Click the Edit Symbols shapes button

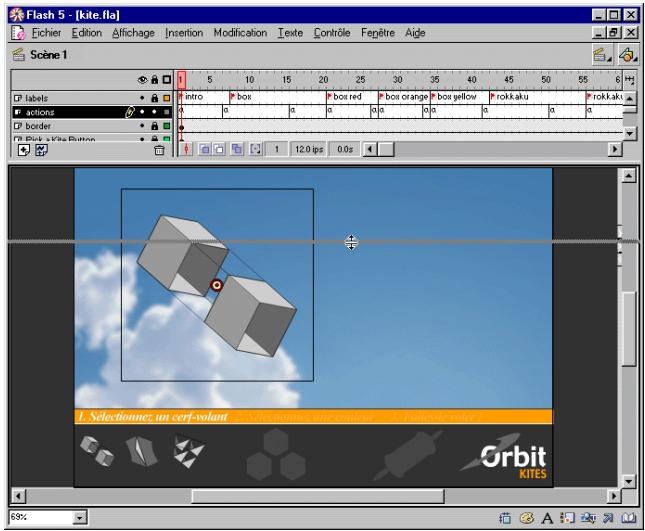(x=628, y=55)
